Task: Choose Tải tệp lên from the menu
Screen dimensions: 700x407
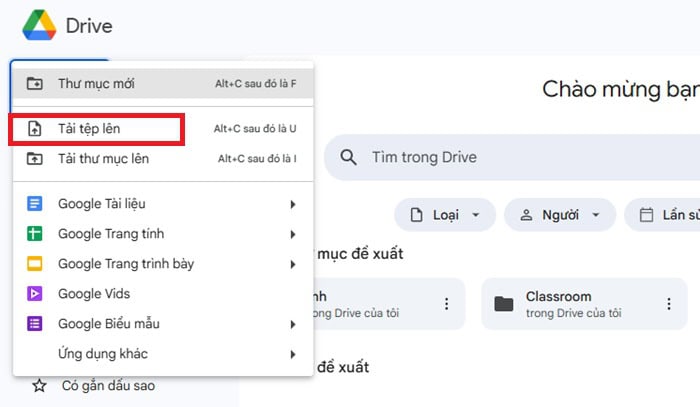Action: click(163, 129)
